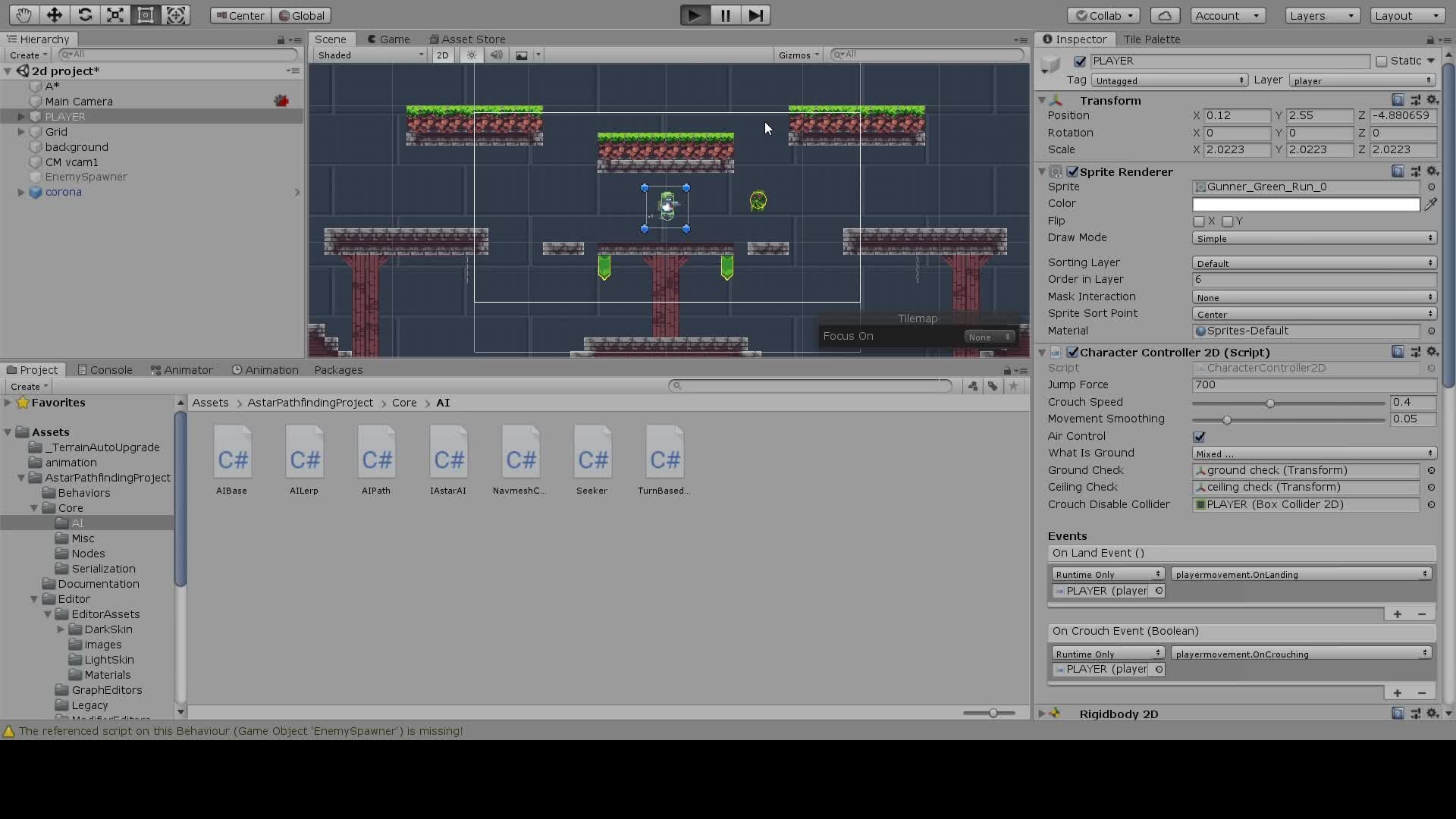Open Unity Collab history cloud icon
Viewport: 1456px width, 819px height.
(1165, 14)
